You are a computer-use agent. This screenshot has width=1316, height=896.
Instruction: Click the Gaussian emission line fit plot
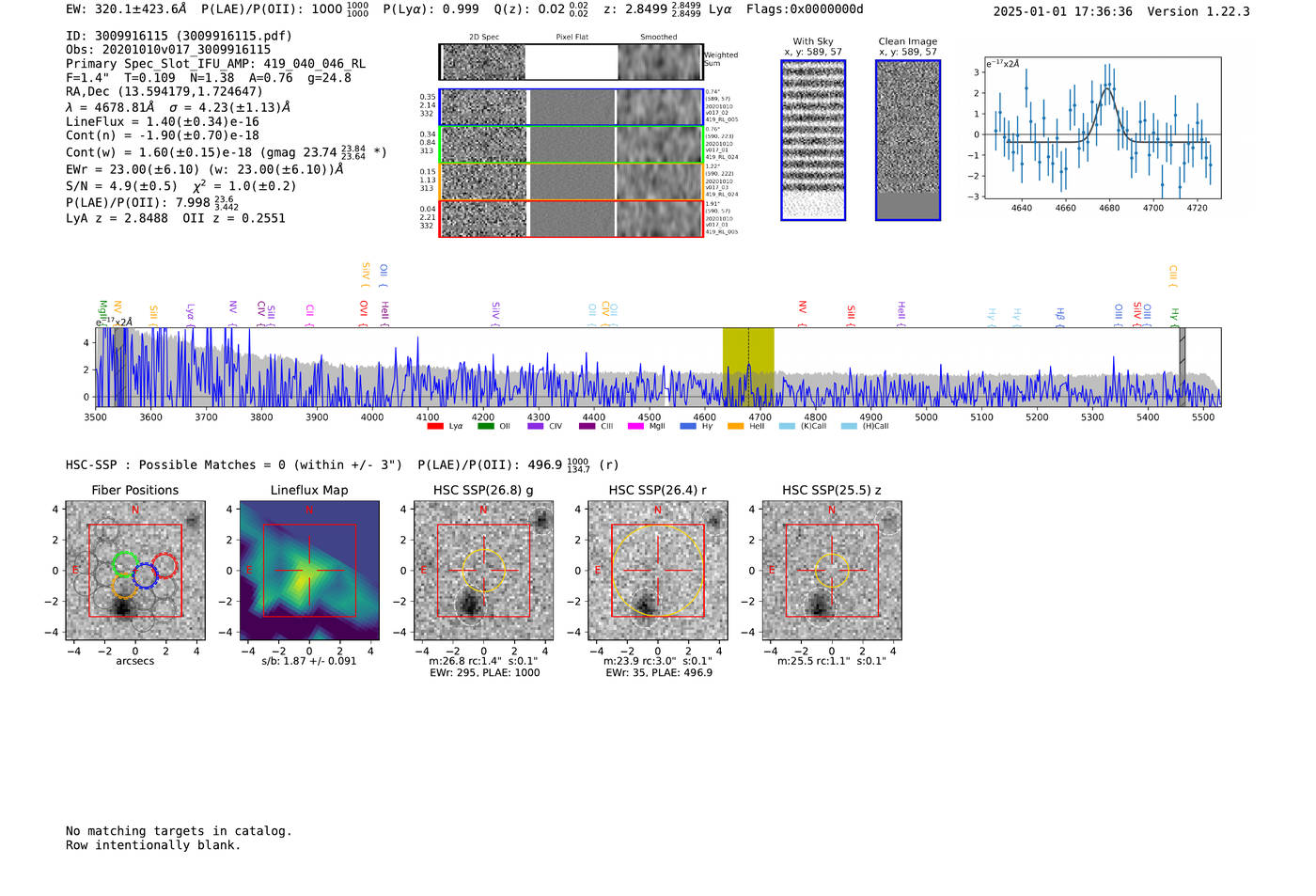(1102, 128)
